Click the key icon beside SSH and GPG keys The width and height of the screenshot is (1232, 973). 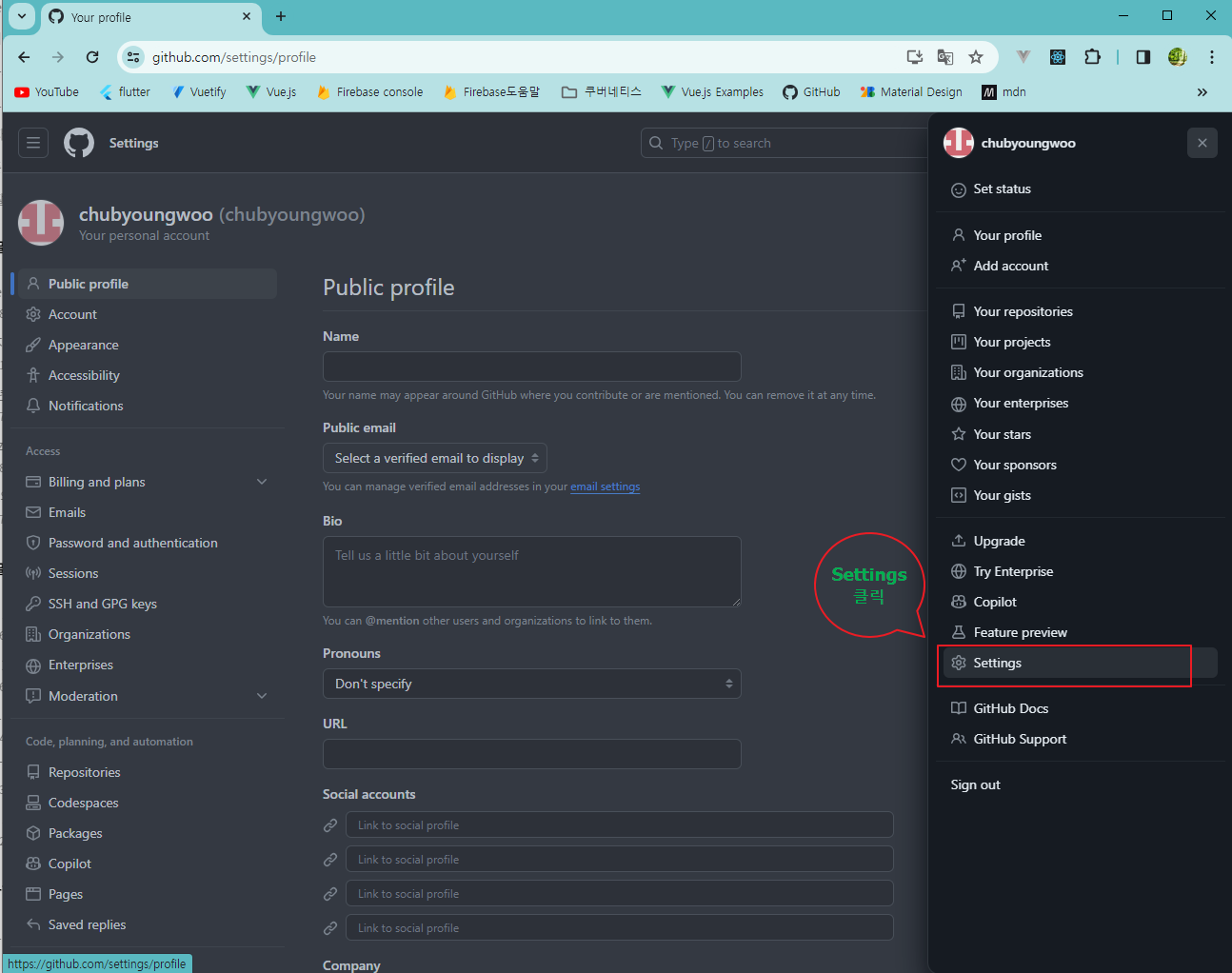coord(33,604)
